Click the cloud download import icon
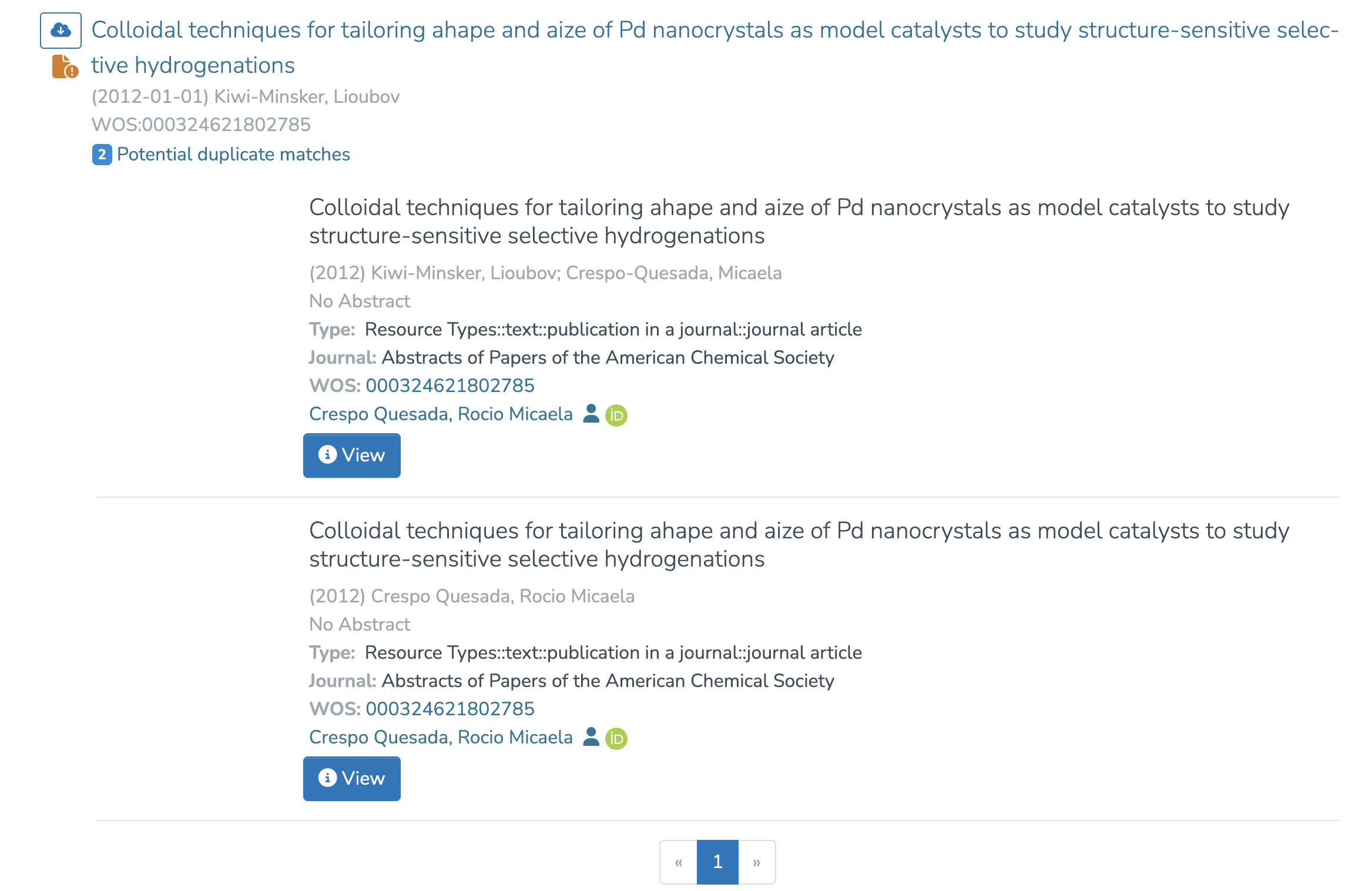The width and height of the screenshot is (1372, 891). point(61,31)
